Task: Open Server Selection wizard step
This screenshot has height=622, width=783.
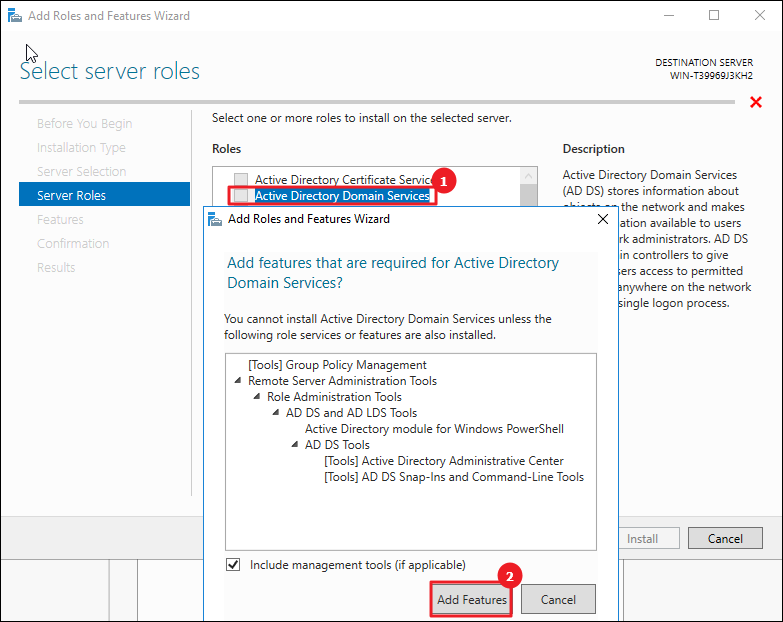Action: [81, 171]
